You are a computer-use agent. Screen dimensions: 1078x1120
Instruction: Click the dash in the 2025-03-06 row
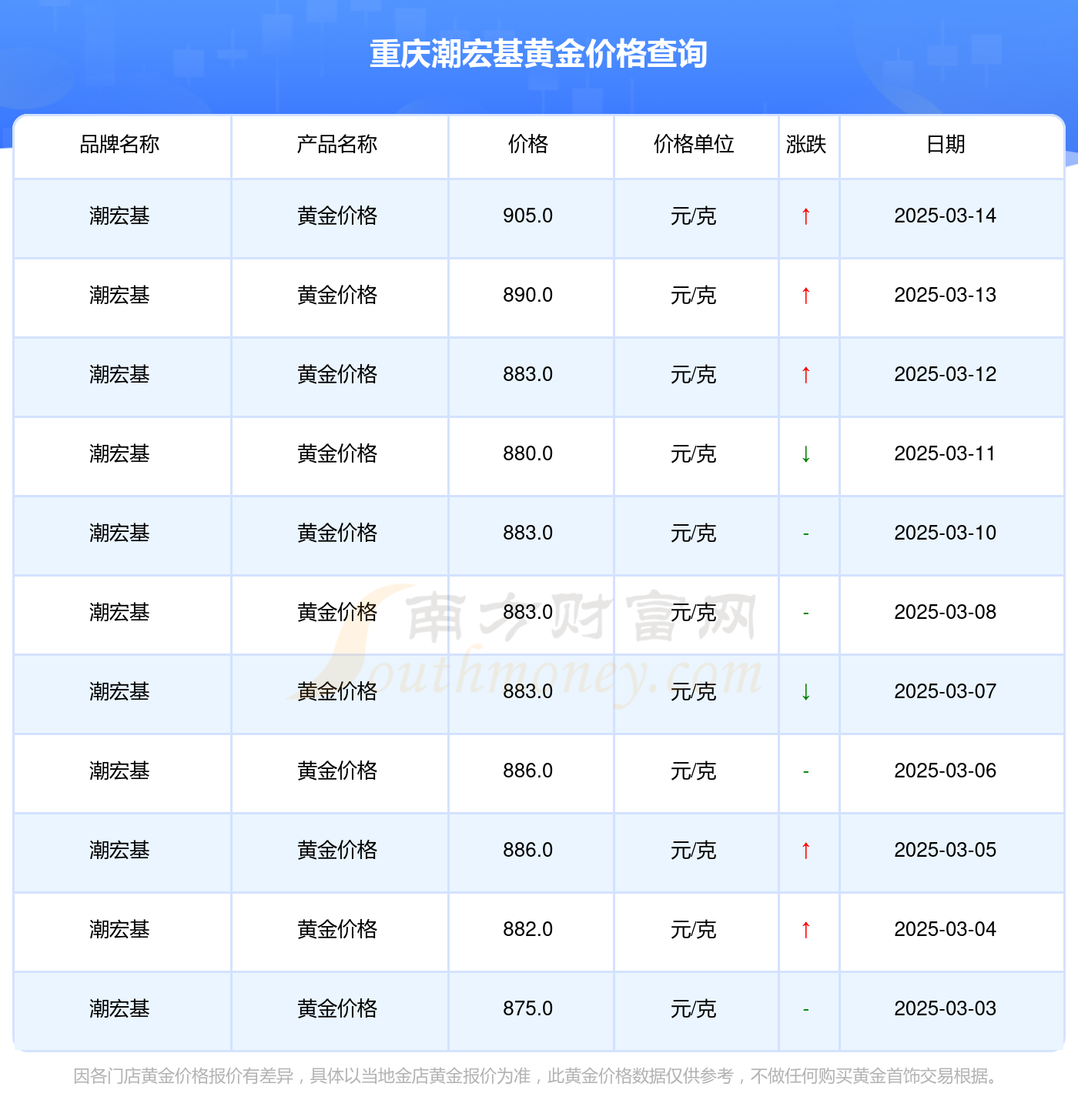tap(806, 771)
